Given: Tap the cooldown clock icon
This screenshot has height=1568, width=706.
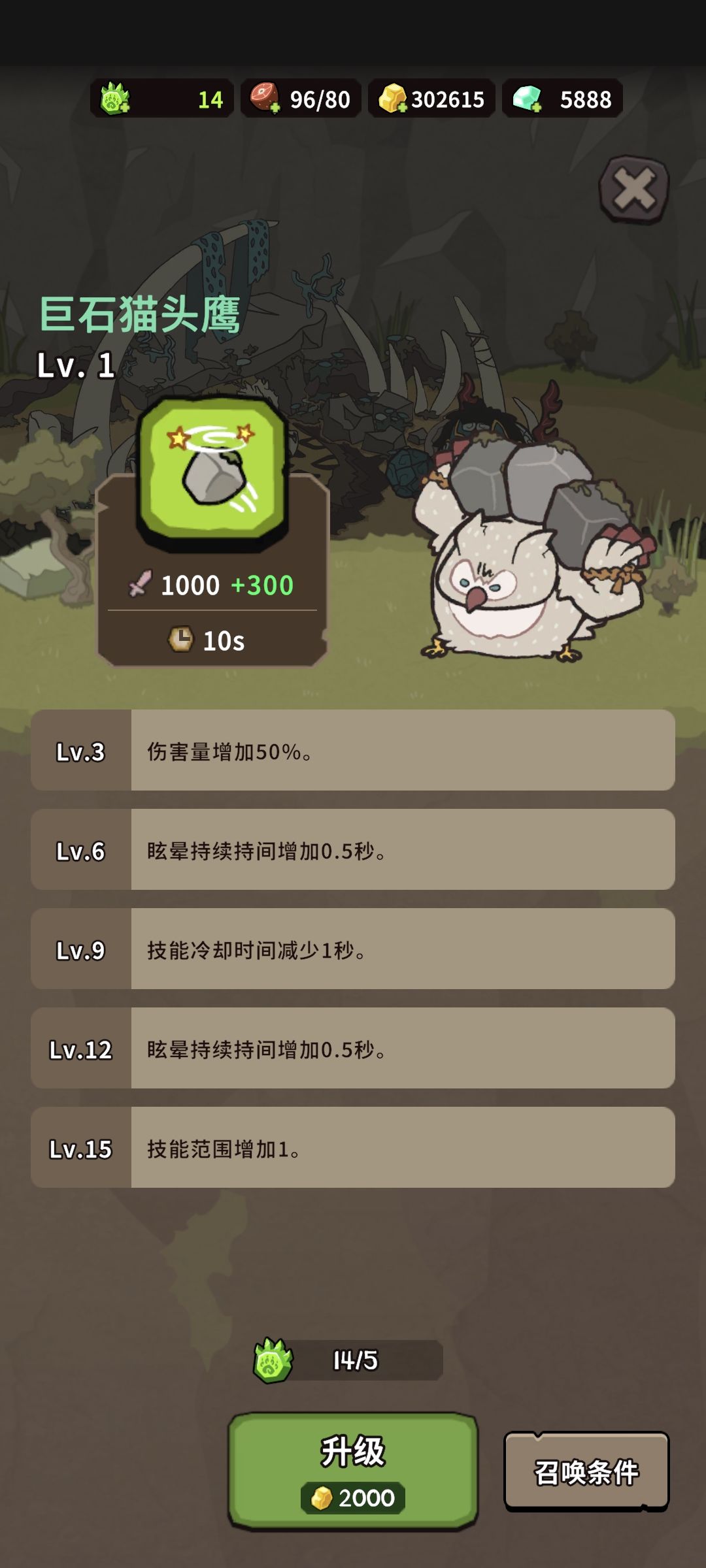Looking at the screenshot, I should [x=181, y=639].
